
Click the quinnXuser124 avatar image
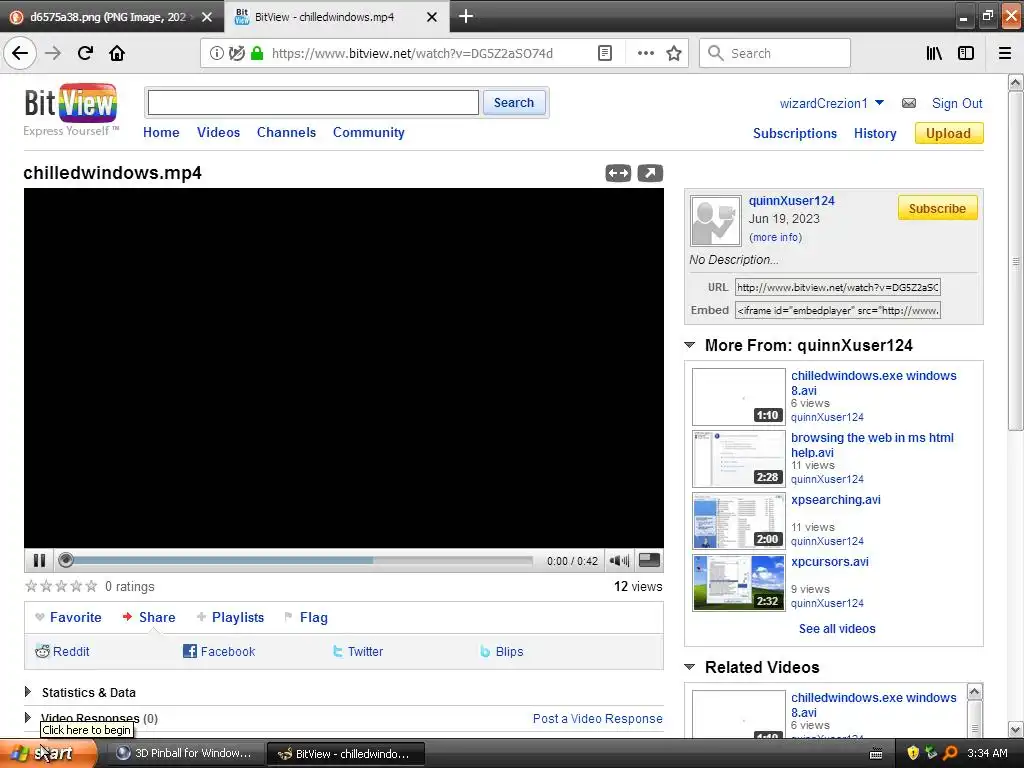pyautogui.click(x=716, y=221)
